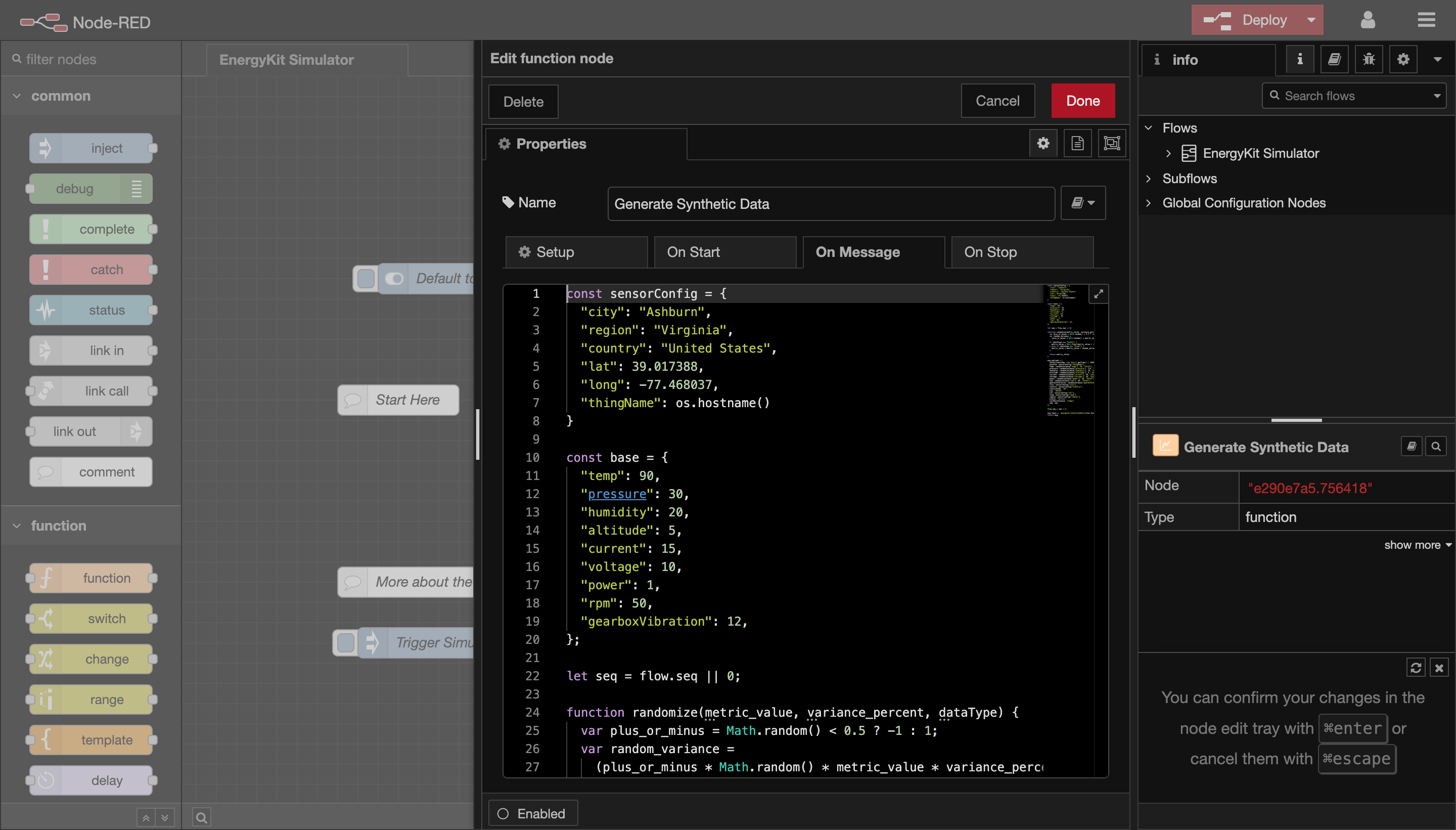This screenshot has width=1456, height=830.
Task: Open node appearance settings icon
Action: point(1111,143)
